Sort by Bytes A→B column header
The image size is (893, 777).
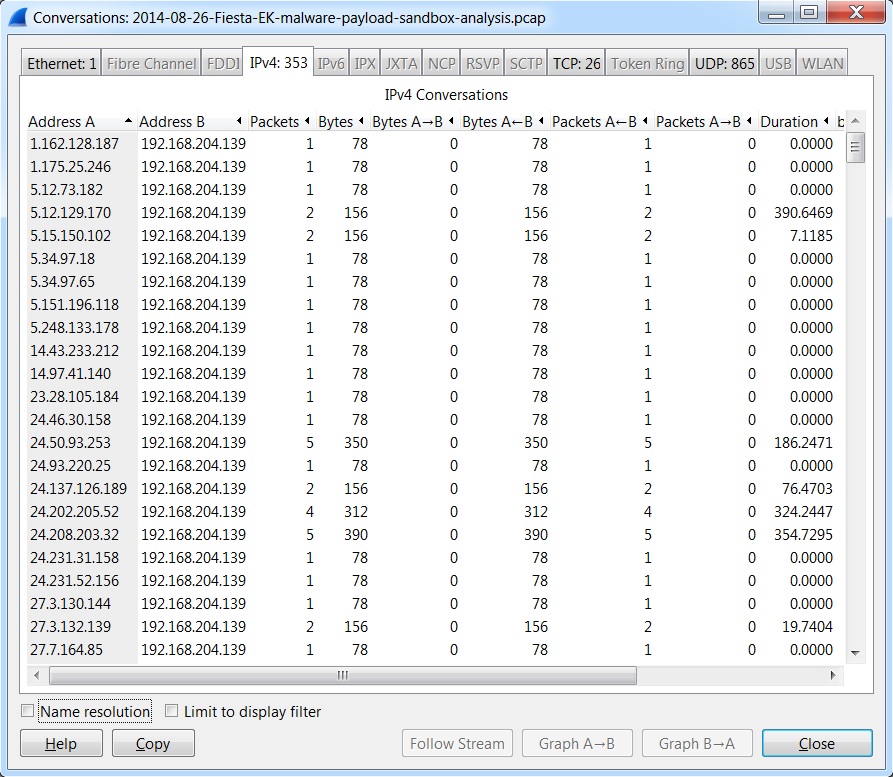tap(408, 122)
